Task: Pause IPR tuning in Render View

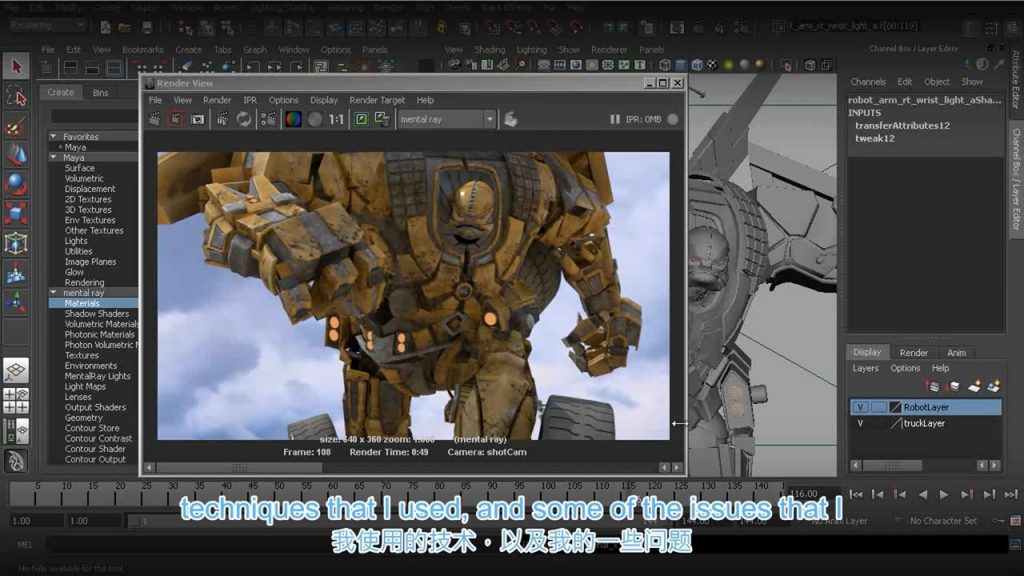Action: (x=615, y=120)
